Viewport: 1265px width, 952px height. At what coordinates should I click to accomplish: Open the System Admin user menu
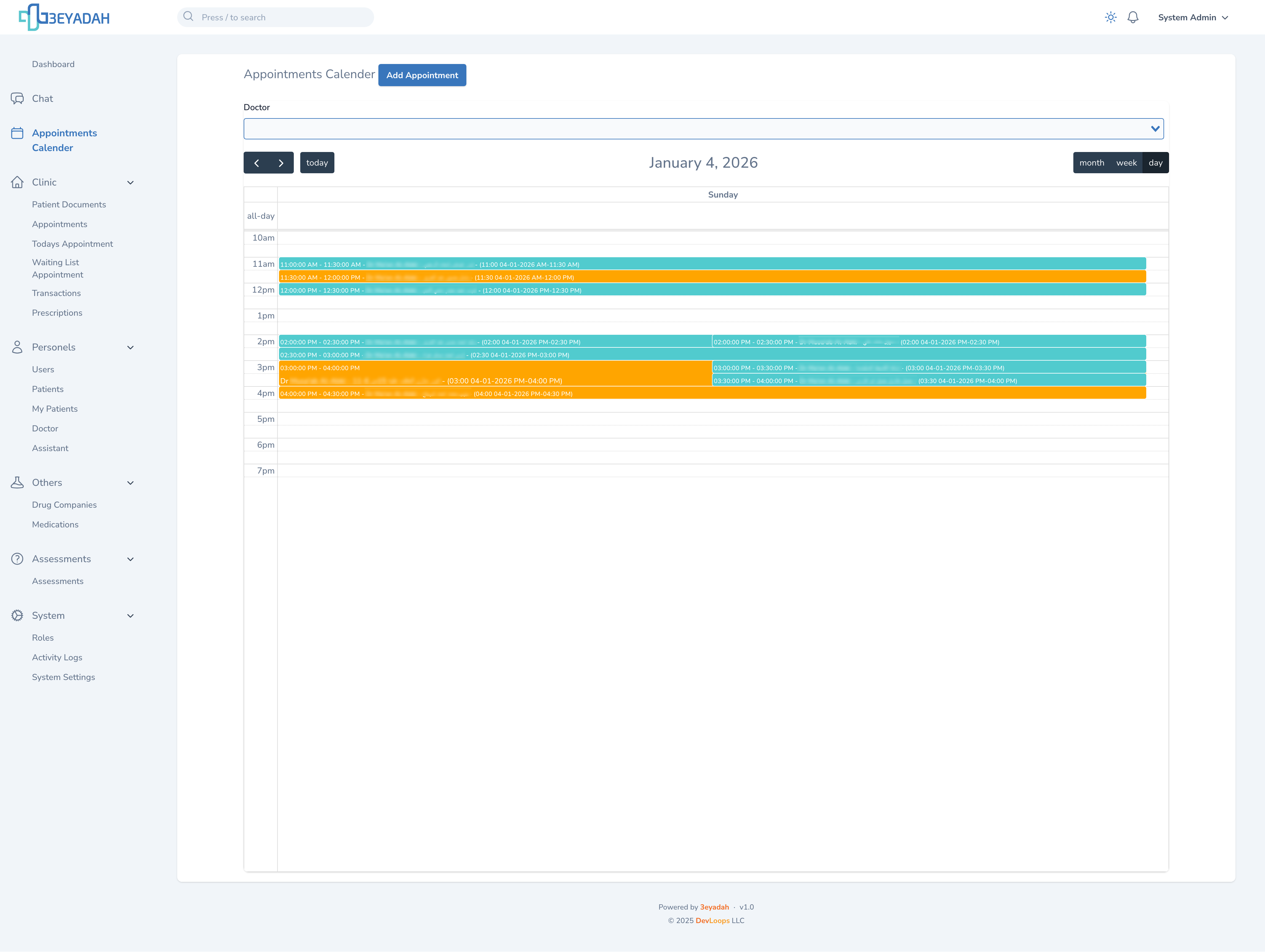tap(1192, 17)
